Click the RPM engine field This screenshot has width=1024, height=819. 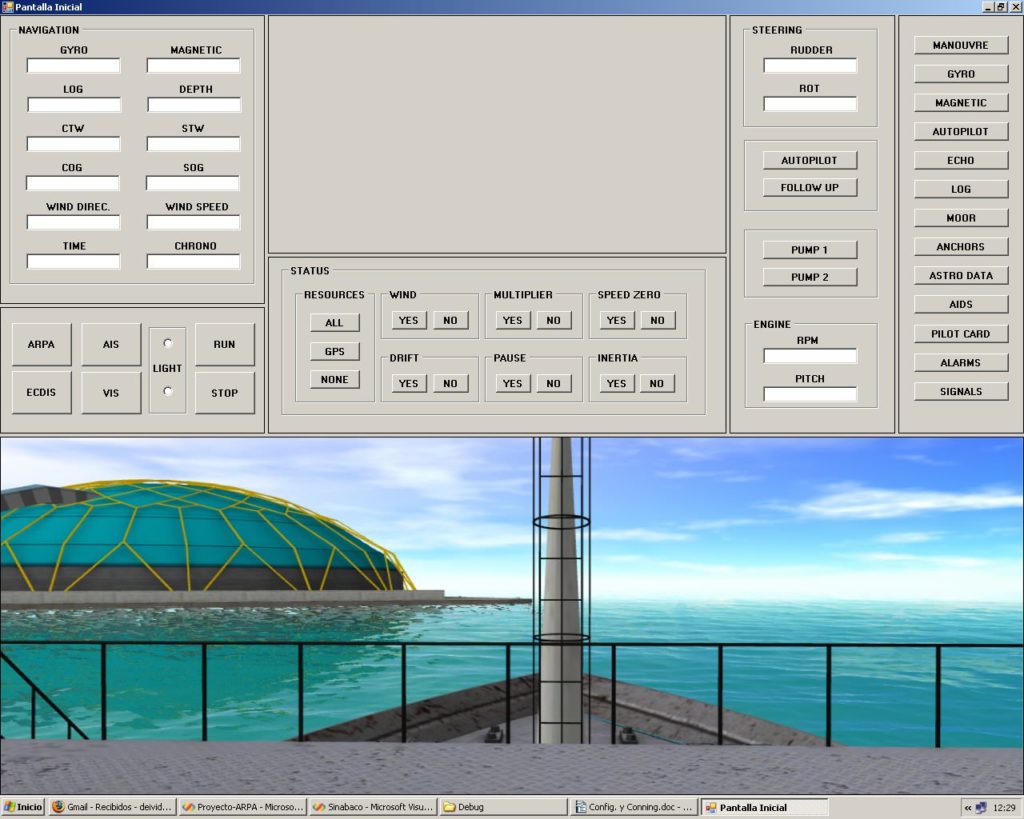click(809, 356)
